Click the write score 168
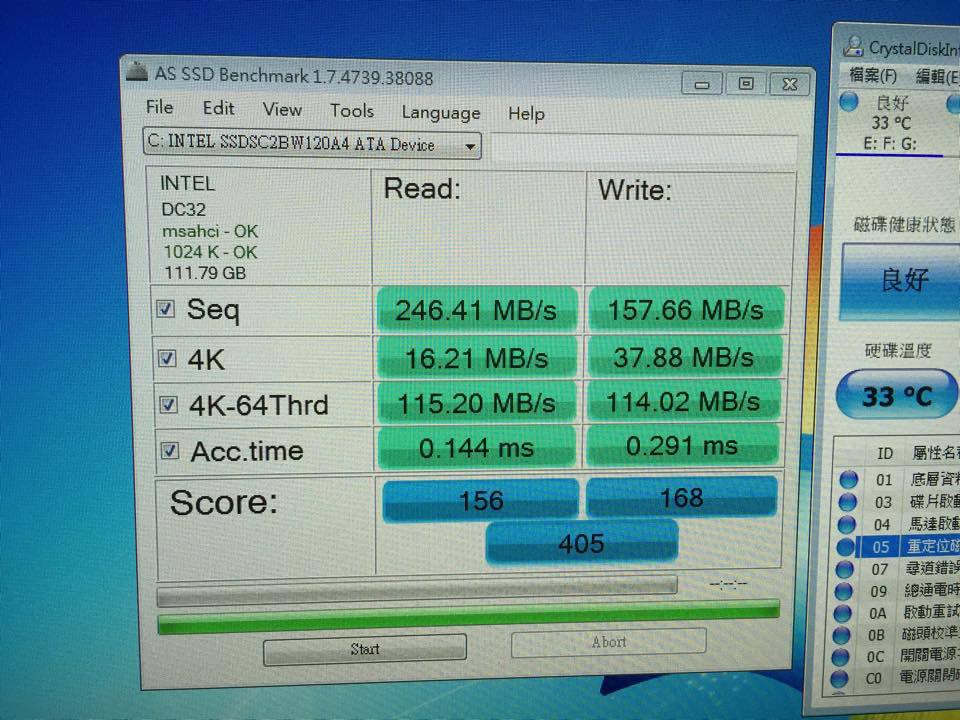This screenshot has height=720, width=960. tap(681, 497)
